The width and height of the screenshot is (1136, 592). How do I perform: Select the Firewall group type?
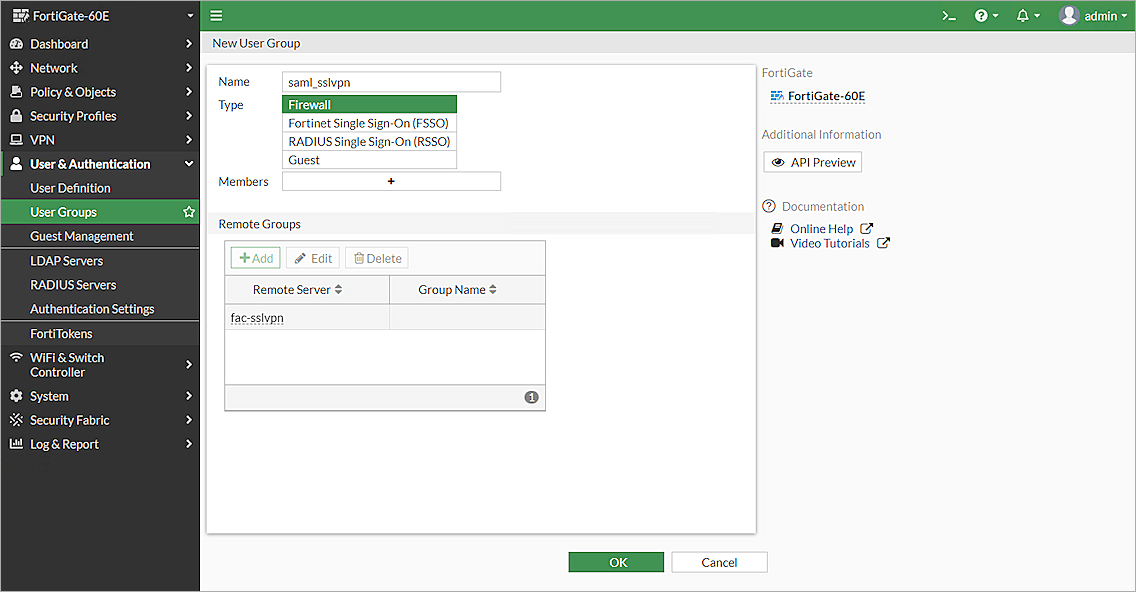pyautogui.click(x=369, y=105)
